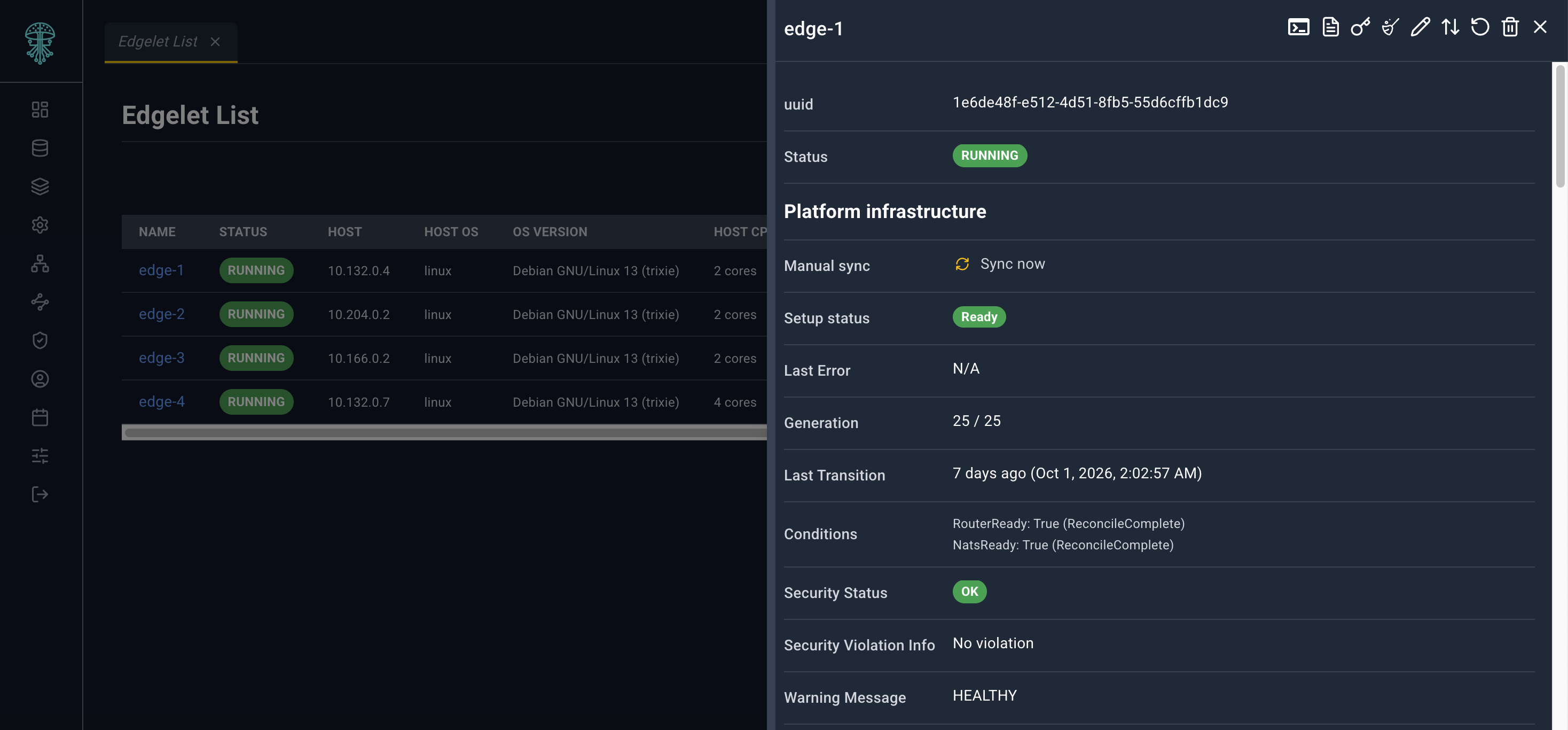Image resolution: width=1568 pixels, height=730 pixels.
Task: Open the edge-1 link in the table
Action: [161, 270]
